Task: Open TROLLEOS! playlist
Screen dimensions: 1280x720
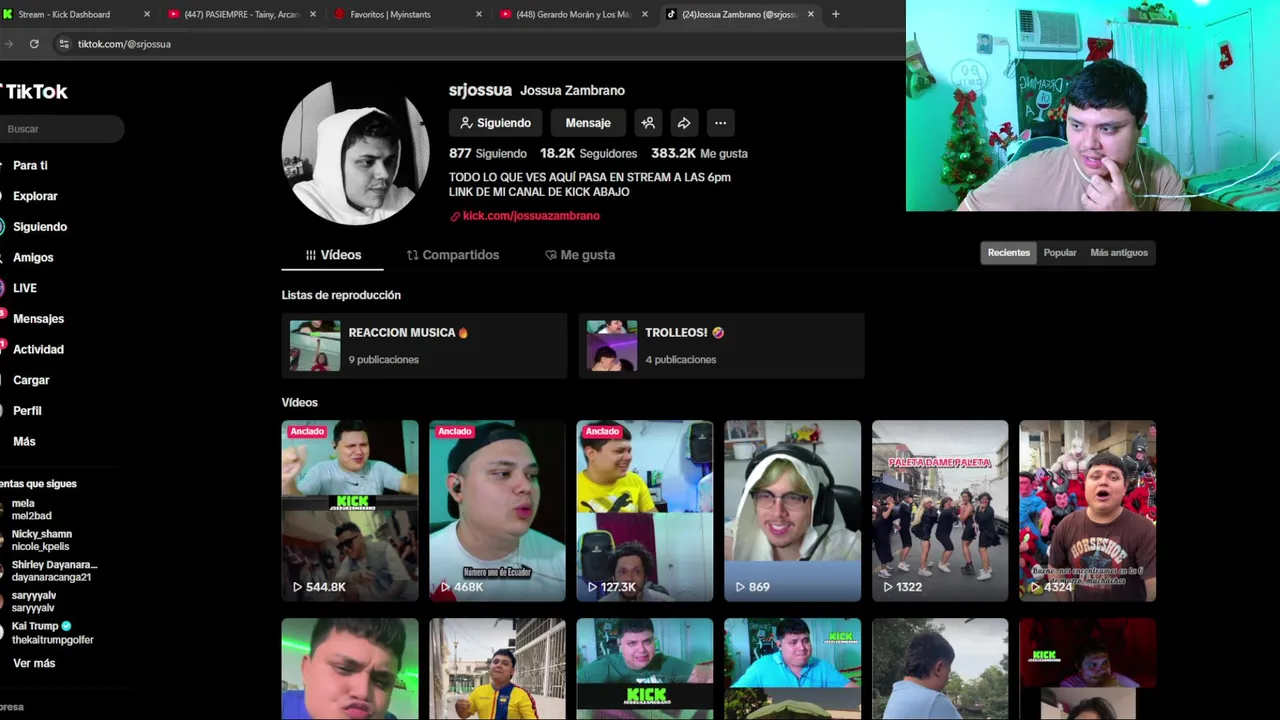Action: tap(721, 346)
